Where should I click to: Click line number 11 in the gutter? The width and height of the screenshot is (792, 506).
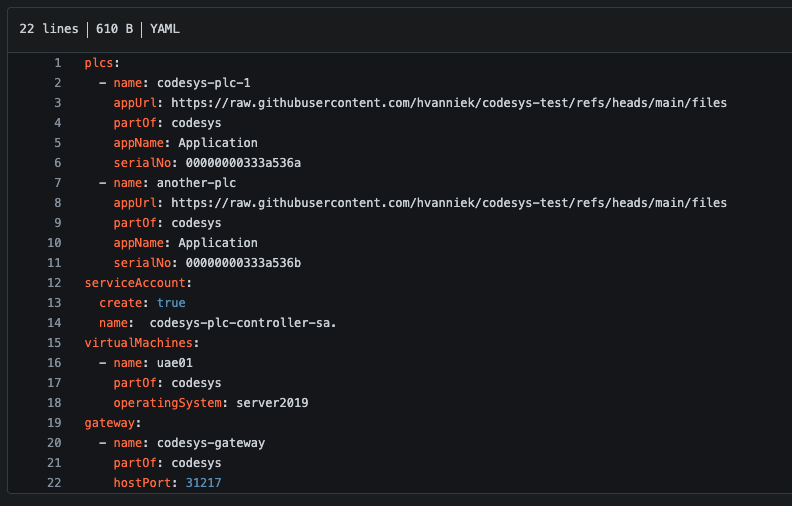click(x=54, y=263)
